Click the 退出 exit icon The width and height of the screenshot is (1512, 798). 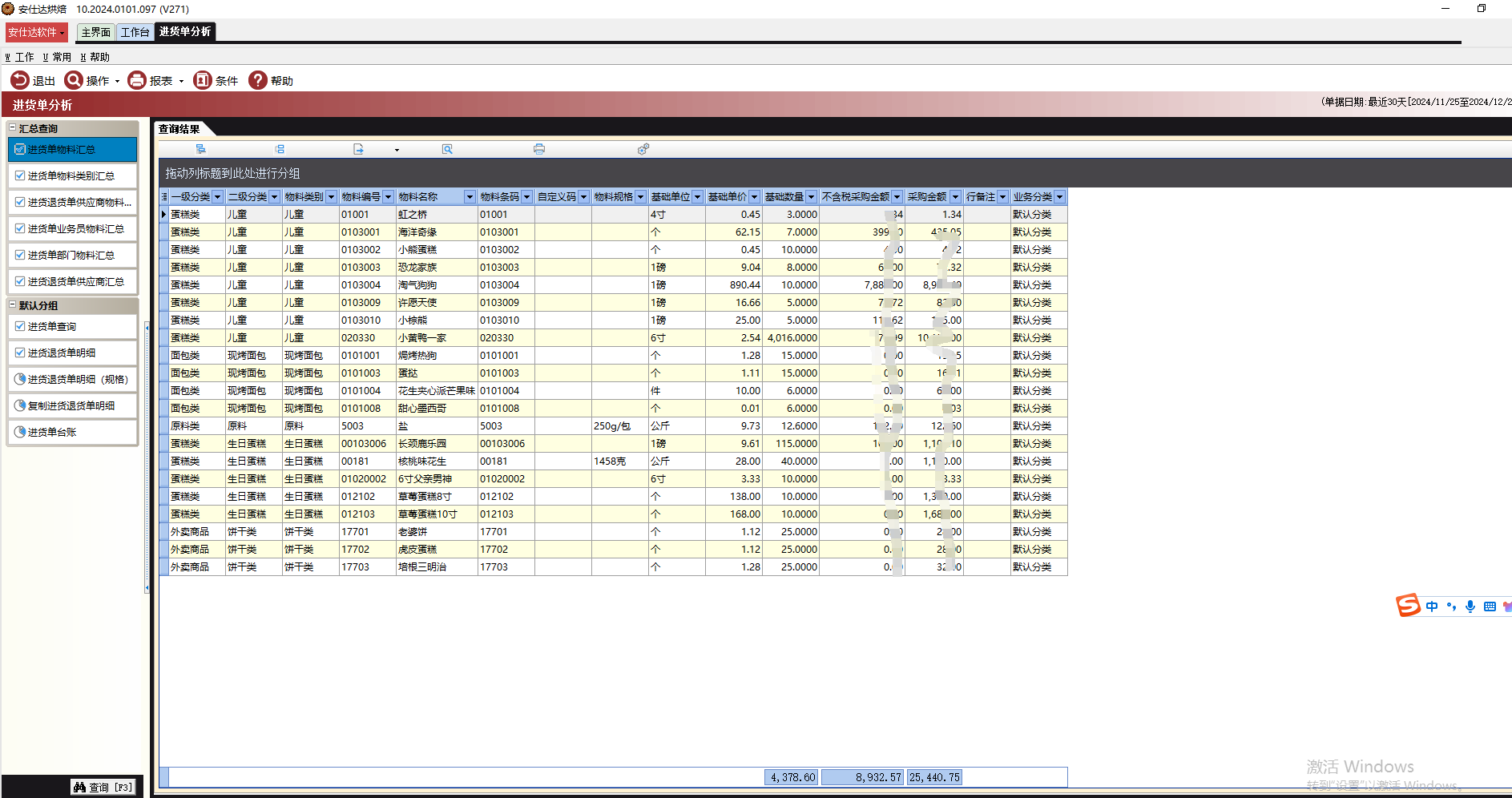tap(19, 80)
